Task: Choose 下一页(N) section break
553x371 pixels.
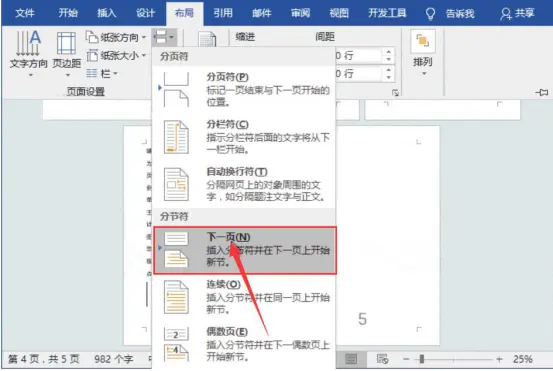Action: [245, 250]
